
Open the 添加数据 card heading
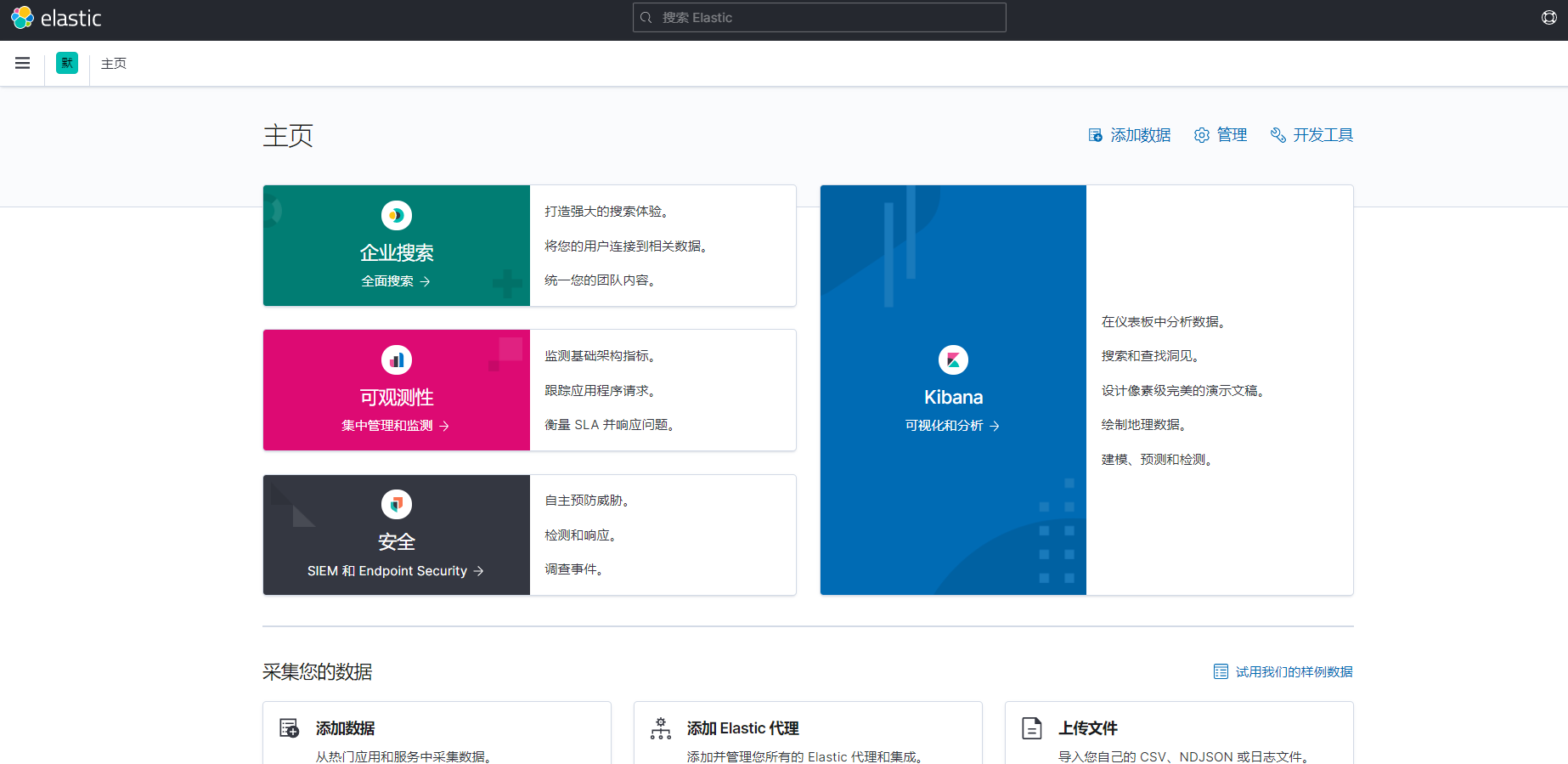pyautogui.click(x=346, y=728)
